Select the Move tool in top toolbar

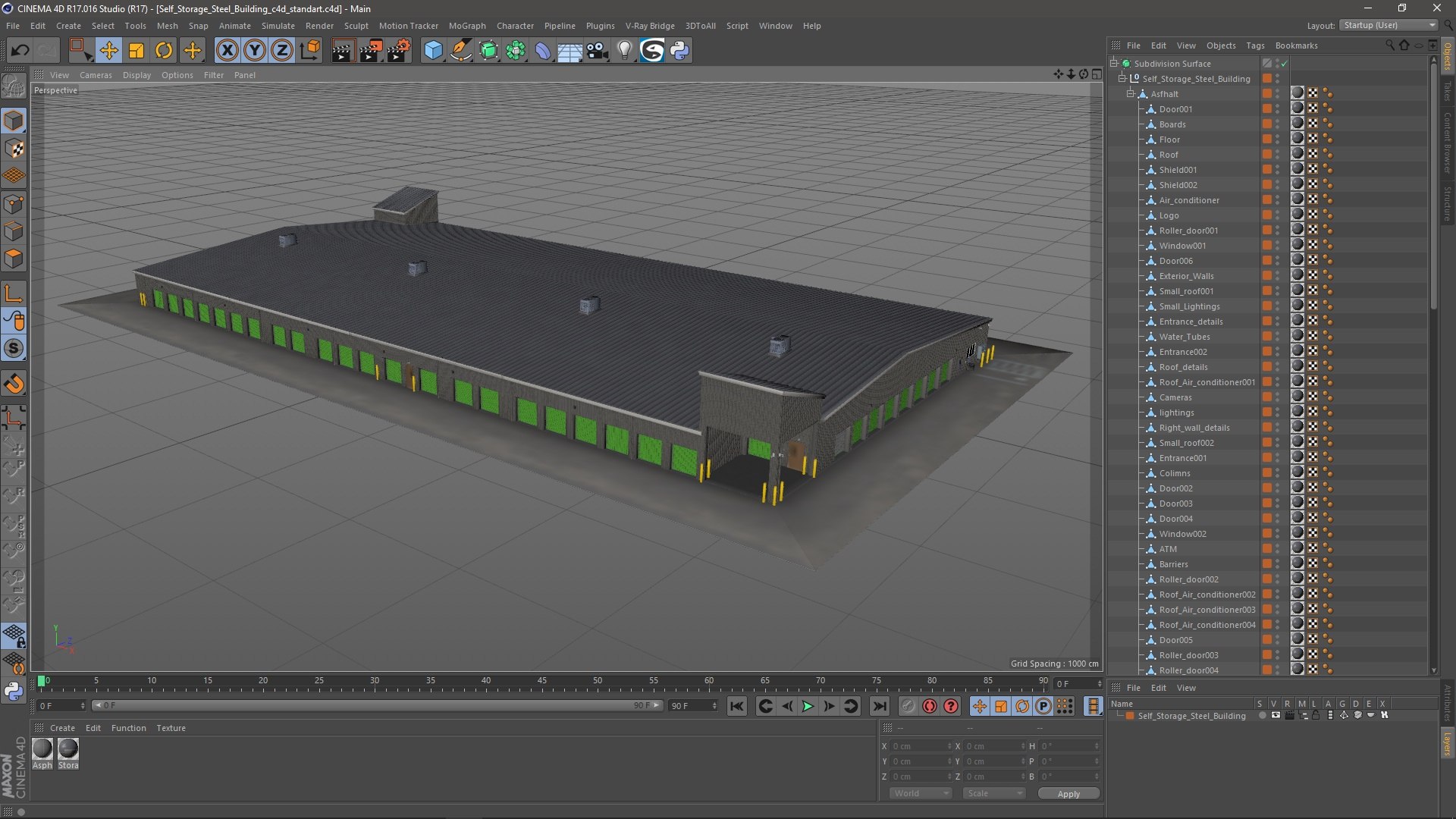[108, 51]
